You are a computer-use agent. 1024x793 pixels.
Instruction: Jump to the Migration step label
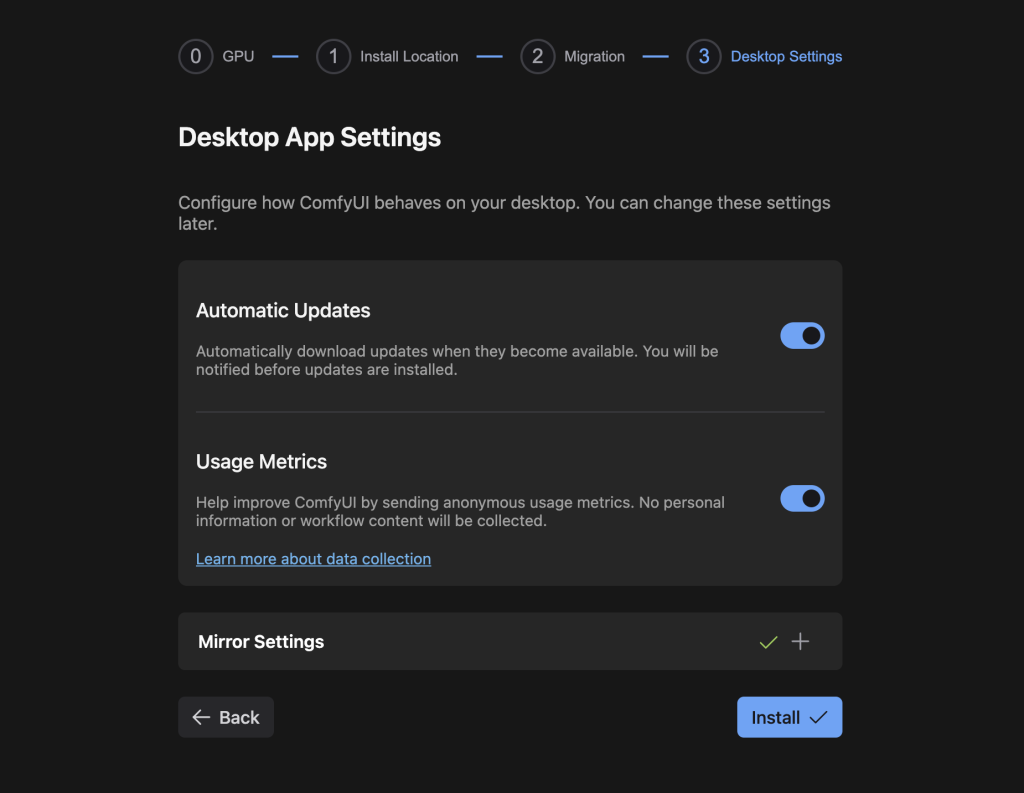pos(594,57)
